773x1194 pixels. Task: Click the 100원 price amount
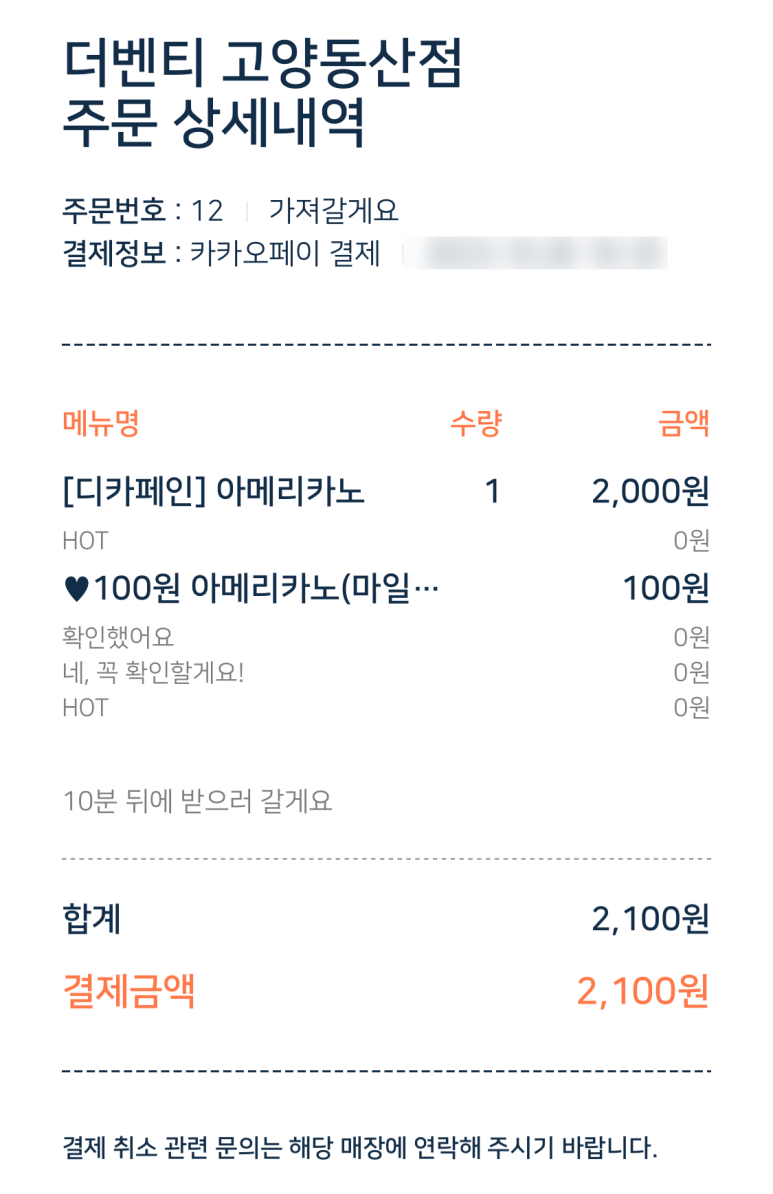click(x=666, y=589)
